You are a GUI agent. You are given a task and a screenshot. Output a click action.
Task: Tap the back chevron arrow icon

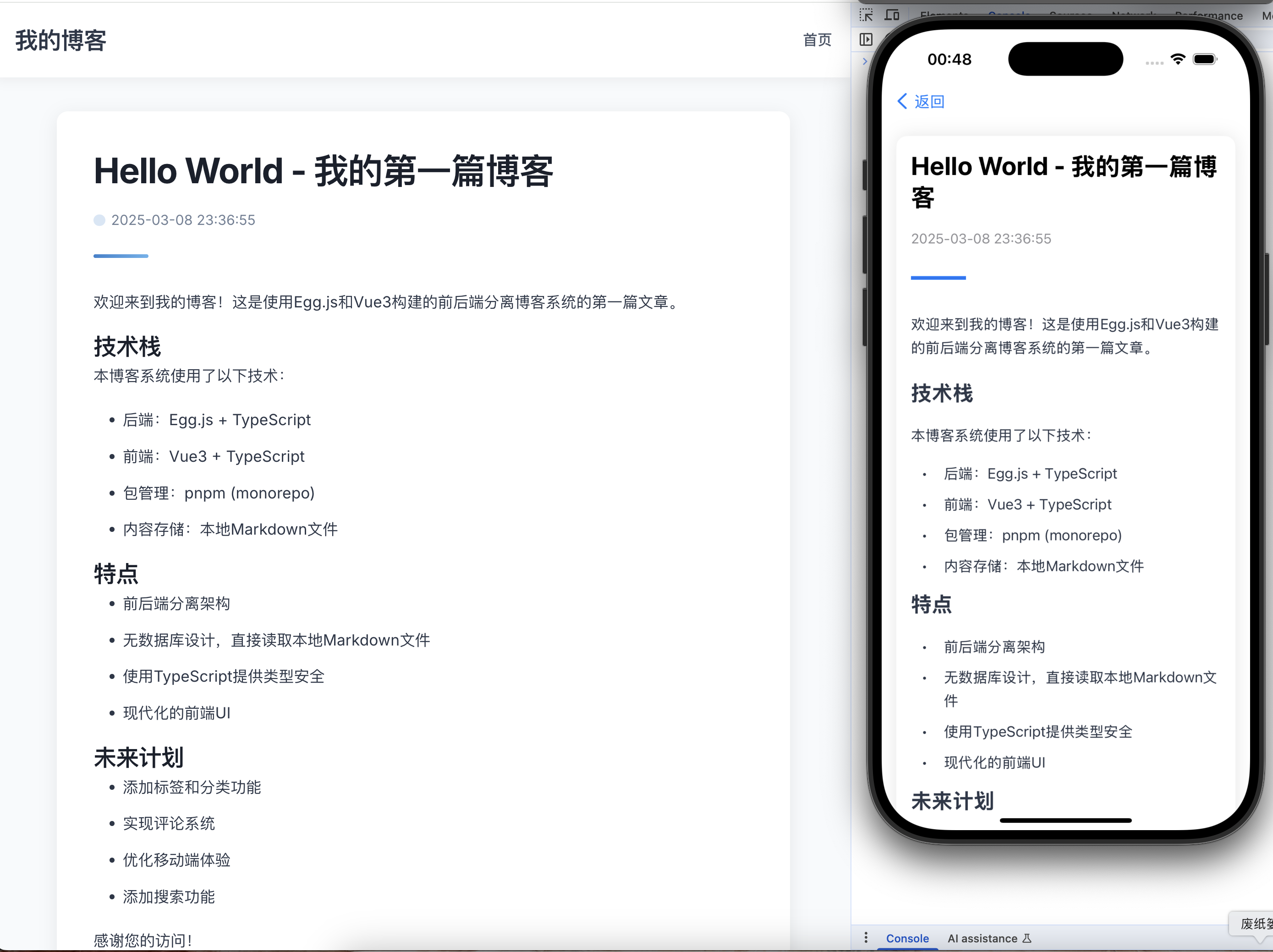pos(902,101)
